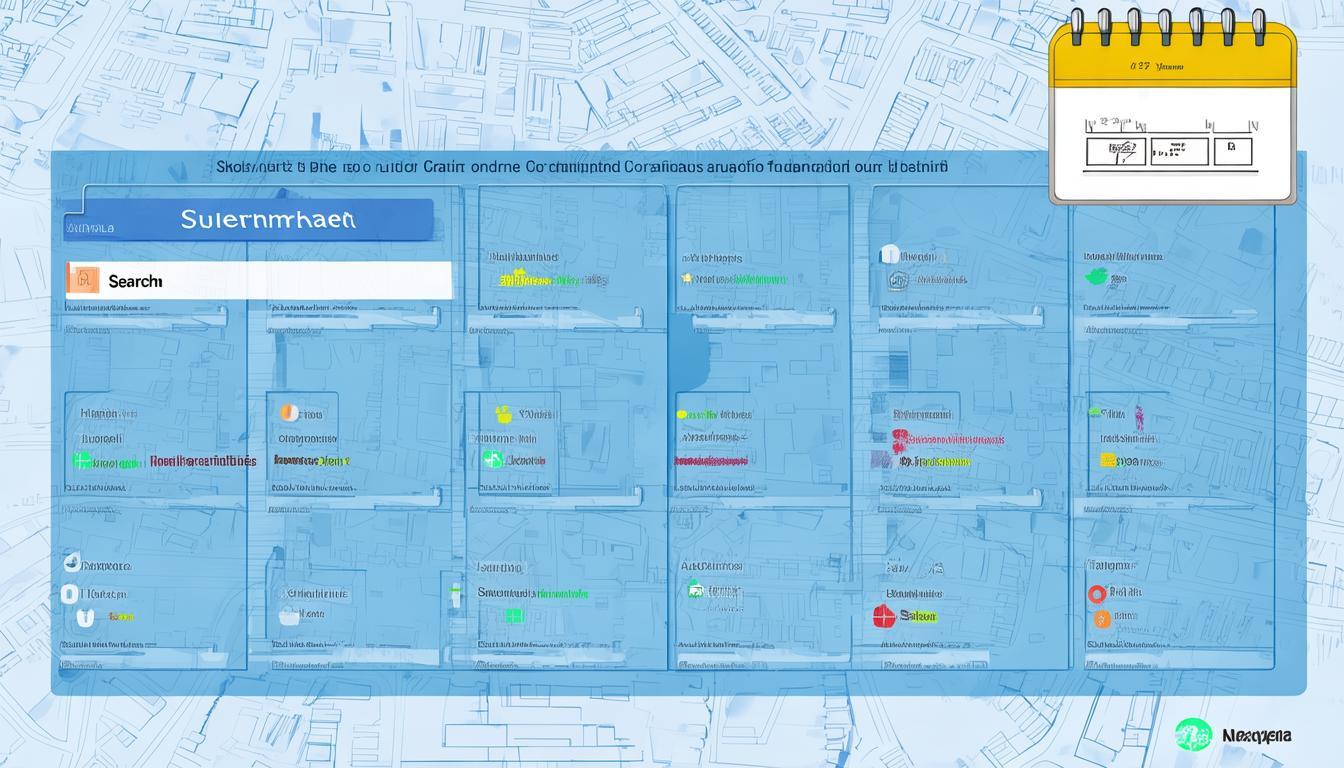Screen dimensions: 1344x768
Task: Select the red pentagon icon
Action: pos(883,616)
